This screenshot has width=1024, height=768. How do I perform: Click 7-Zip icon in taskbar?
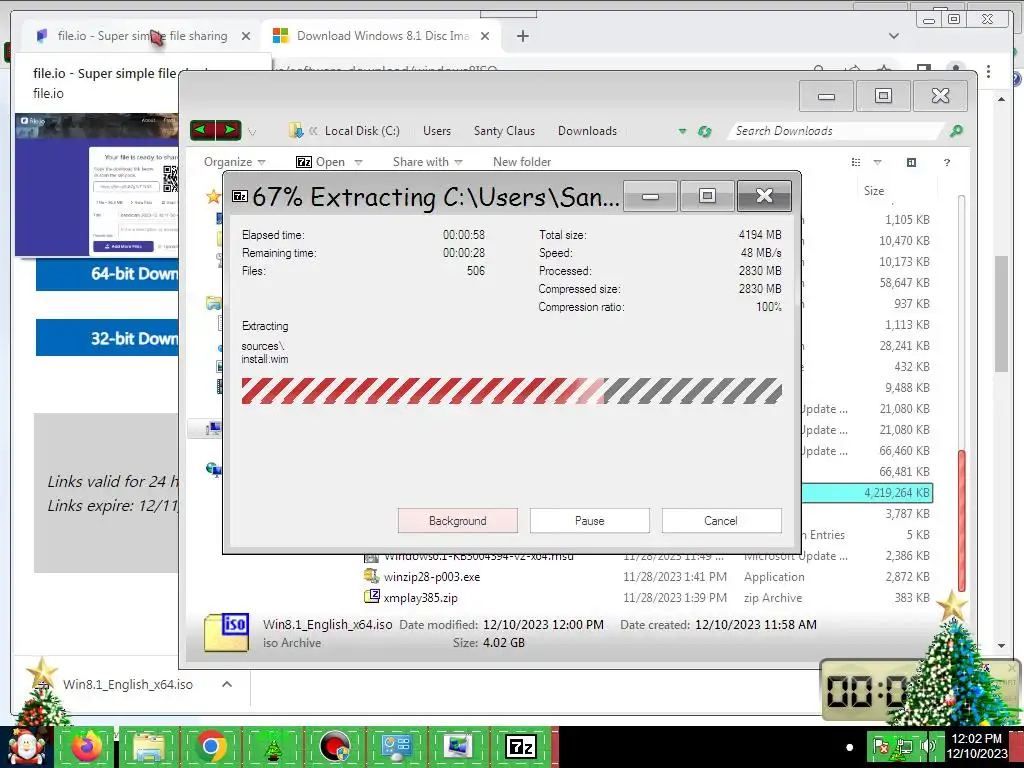pos(520,746)
